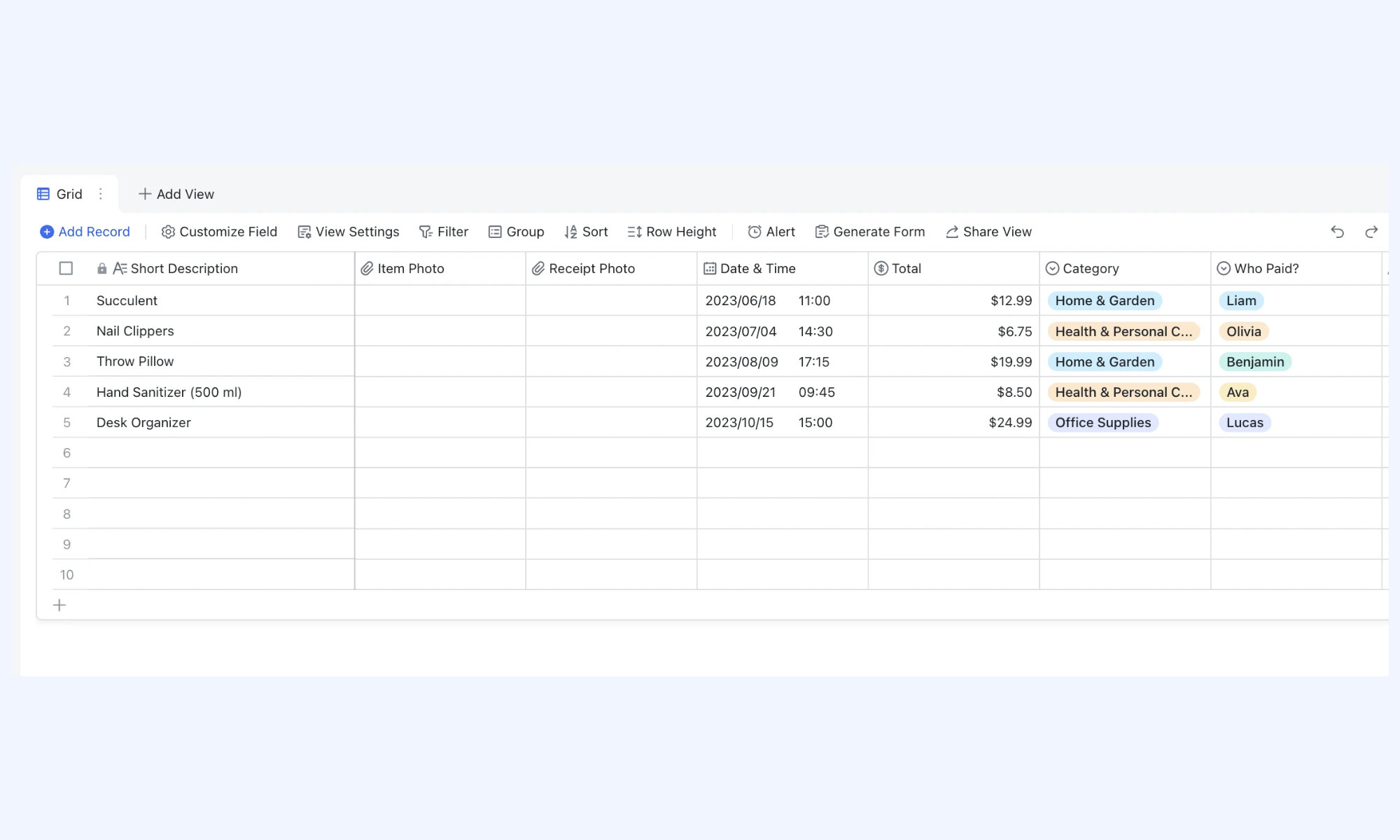Select the Nail Clippers description cell
This screenshot has width=1400, height=840.
click(221, 331)
